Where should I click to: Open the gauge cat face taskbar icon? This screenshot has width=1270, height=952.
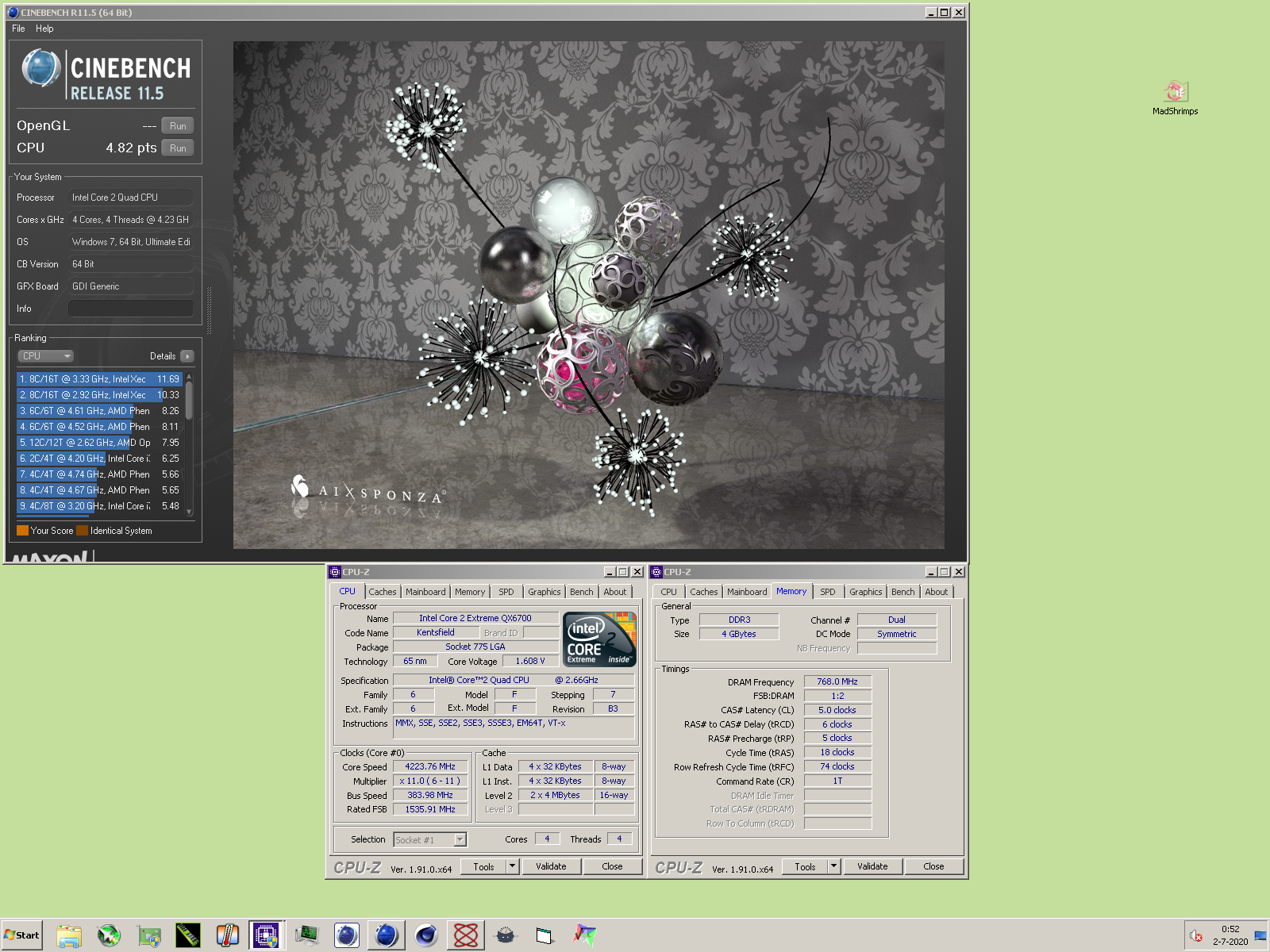pyautogui.click(x=506, y=935)
